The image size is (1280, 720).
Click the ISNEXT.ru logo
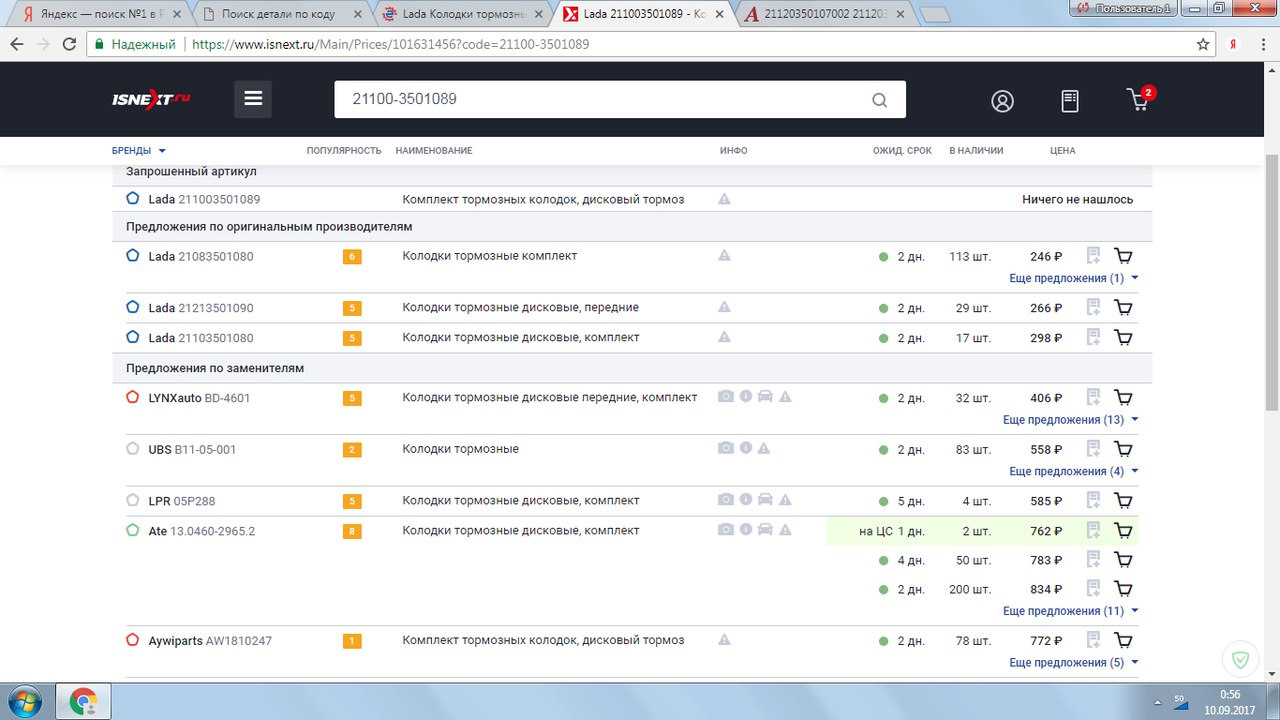click(x=151, y=99)
